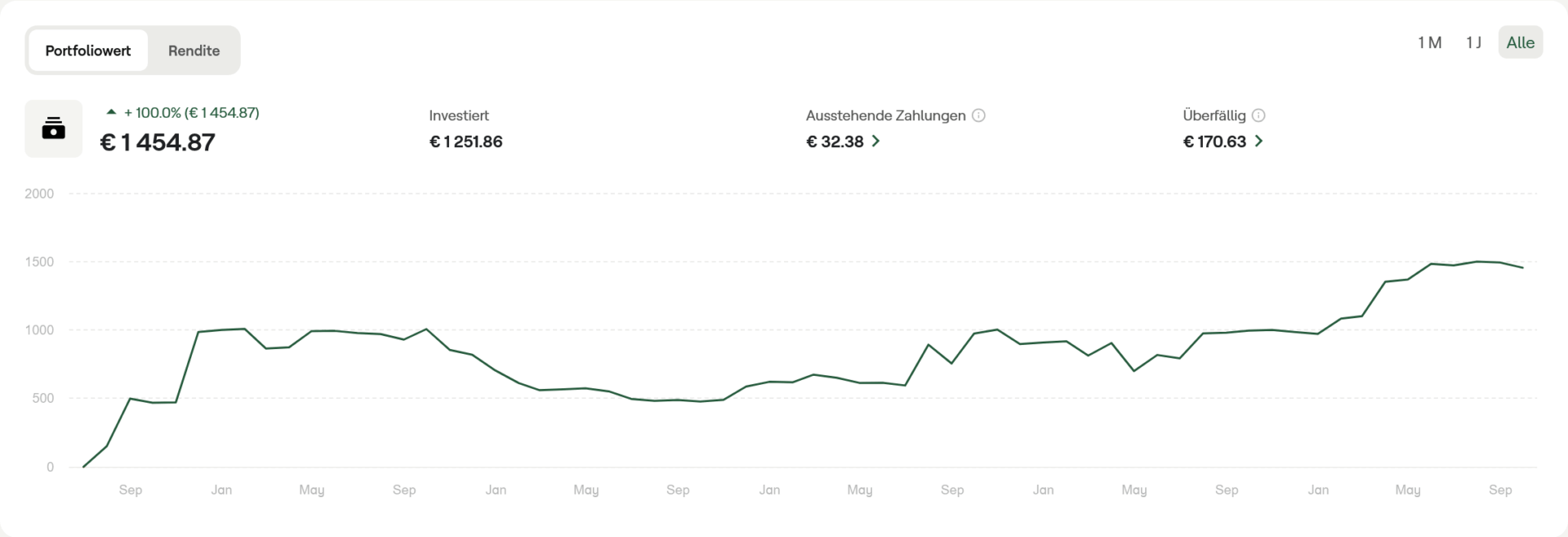Screen dimensions: 1568x537
Task: Click green up-triangle gain indicator
Action: tap(112, 112)
